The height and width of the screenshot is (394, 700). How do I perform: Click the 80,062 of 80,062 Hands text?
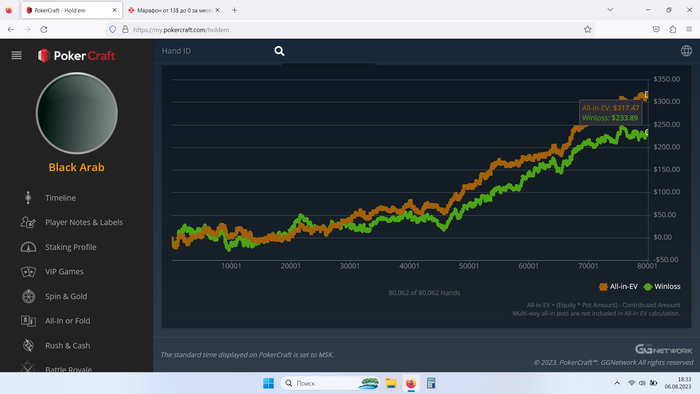(x=424, y=293)
